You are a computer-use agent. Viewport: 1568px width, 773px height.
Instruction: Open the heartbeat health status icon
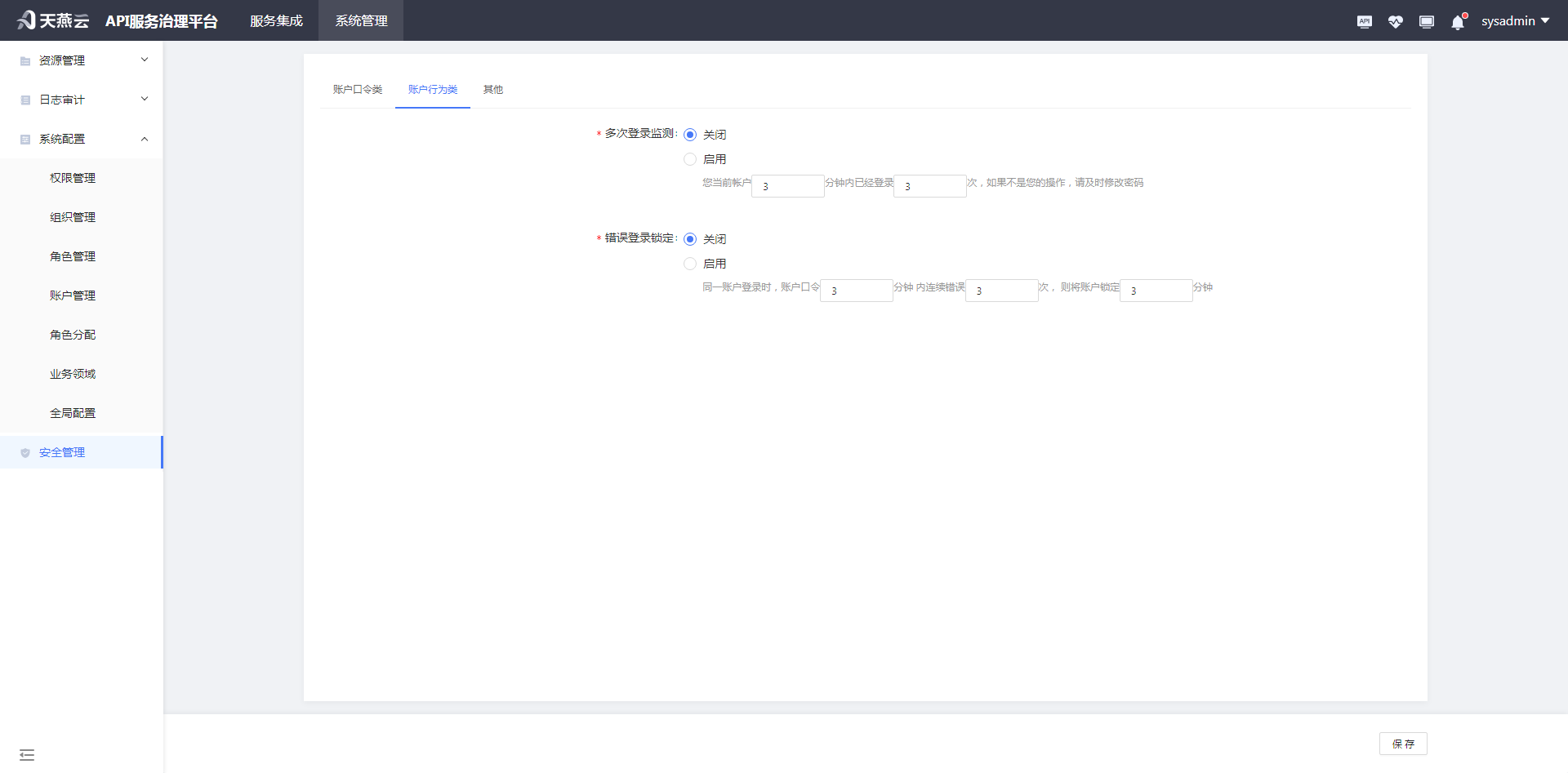coord(1395,22)
